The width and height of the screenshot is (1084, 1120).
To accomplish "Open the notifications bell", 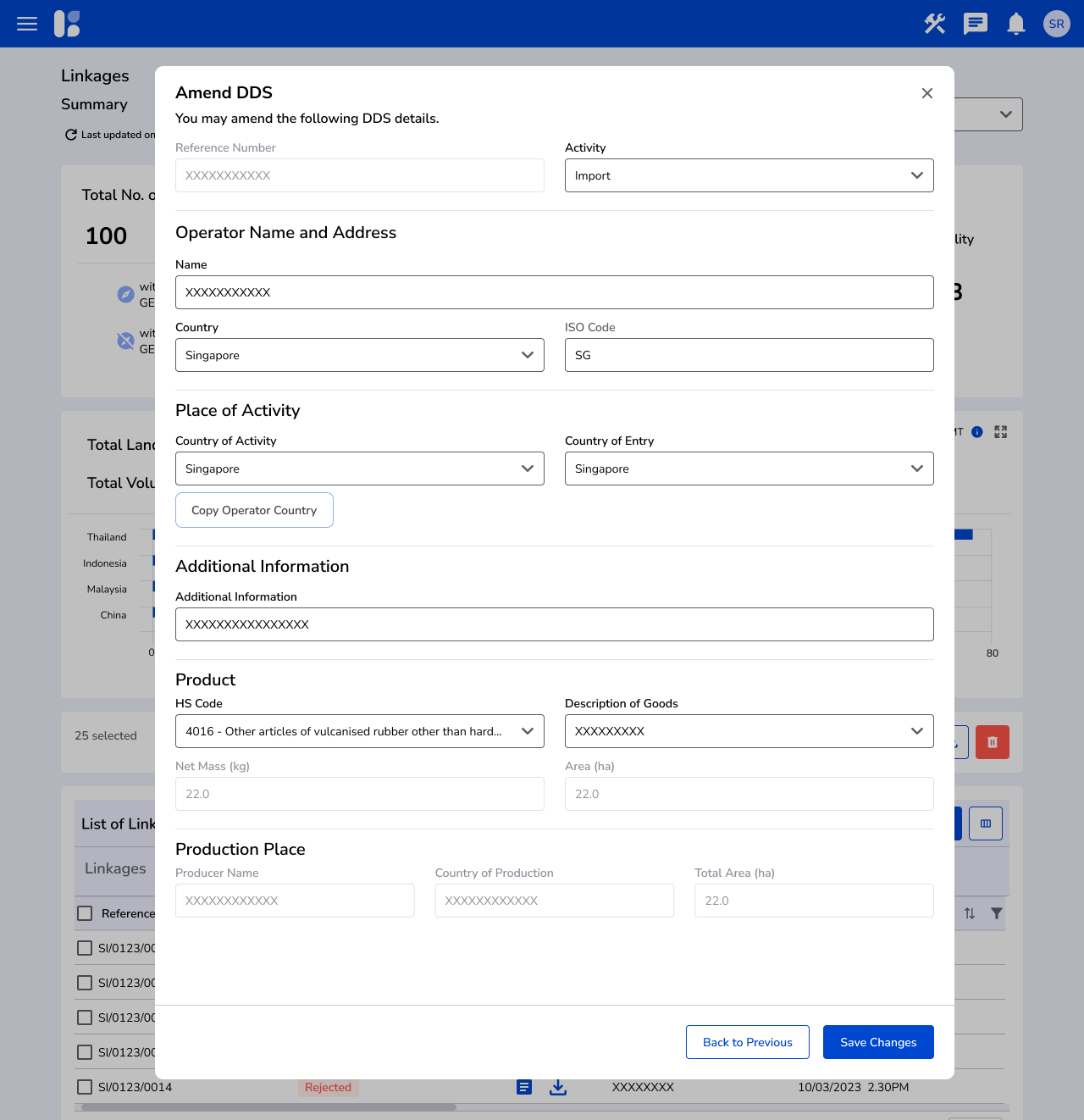I will (x=1016, y=24).
